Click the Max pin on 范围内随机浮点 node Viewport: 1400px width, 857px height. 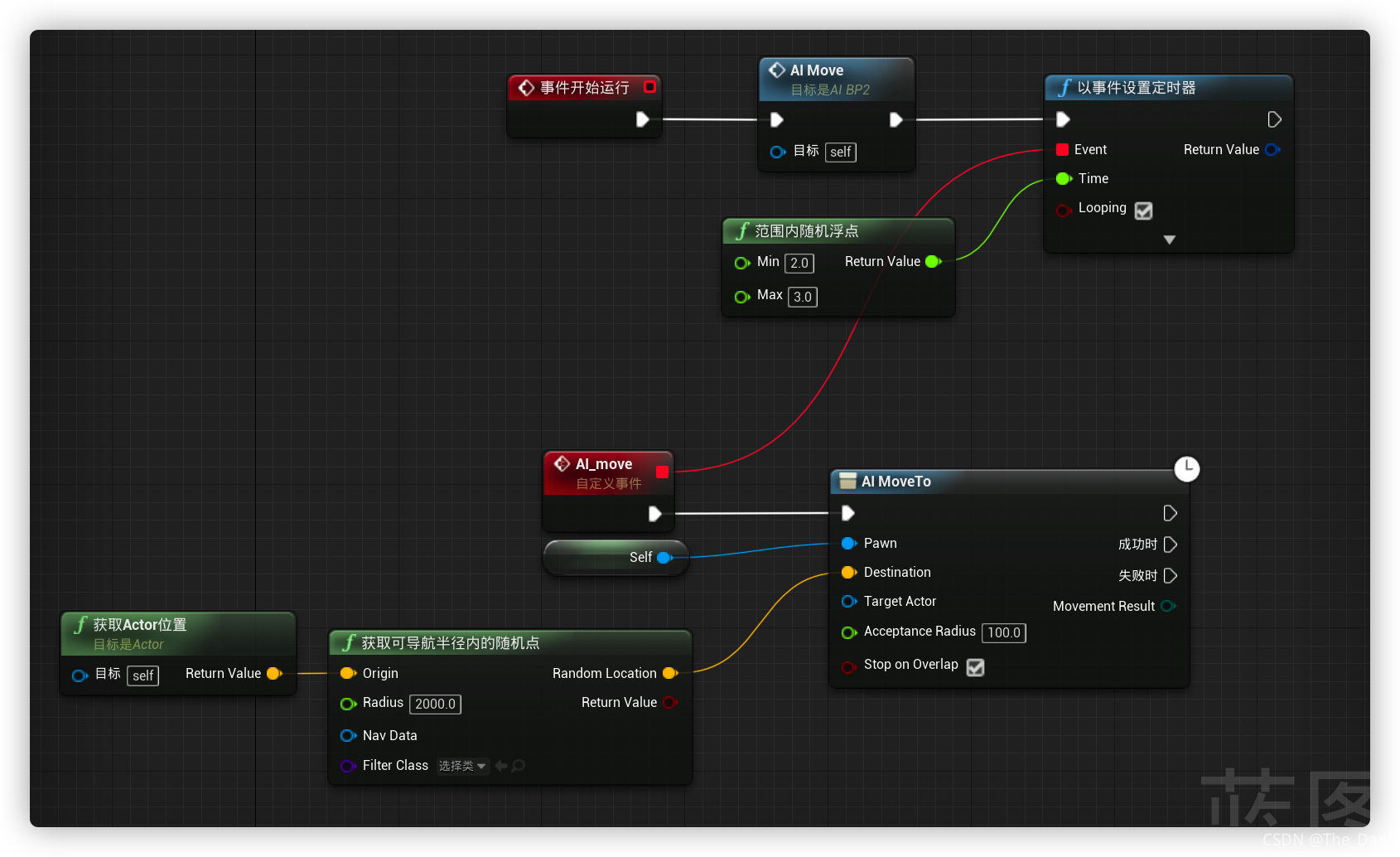[x=742, y=297]
